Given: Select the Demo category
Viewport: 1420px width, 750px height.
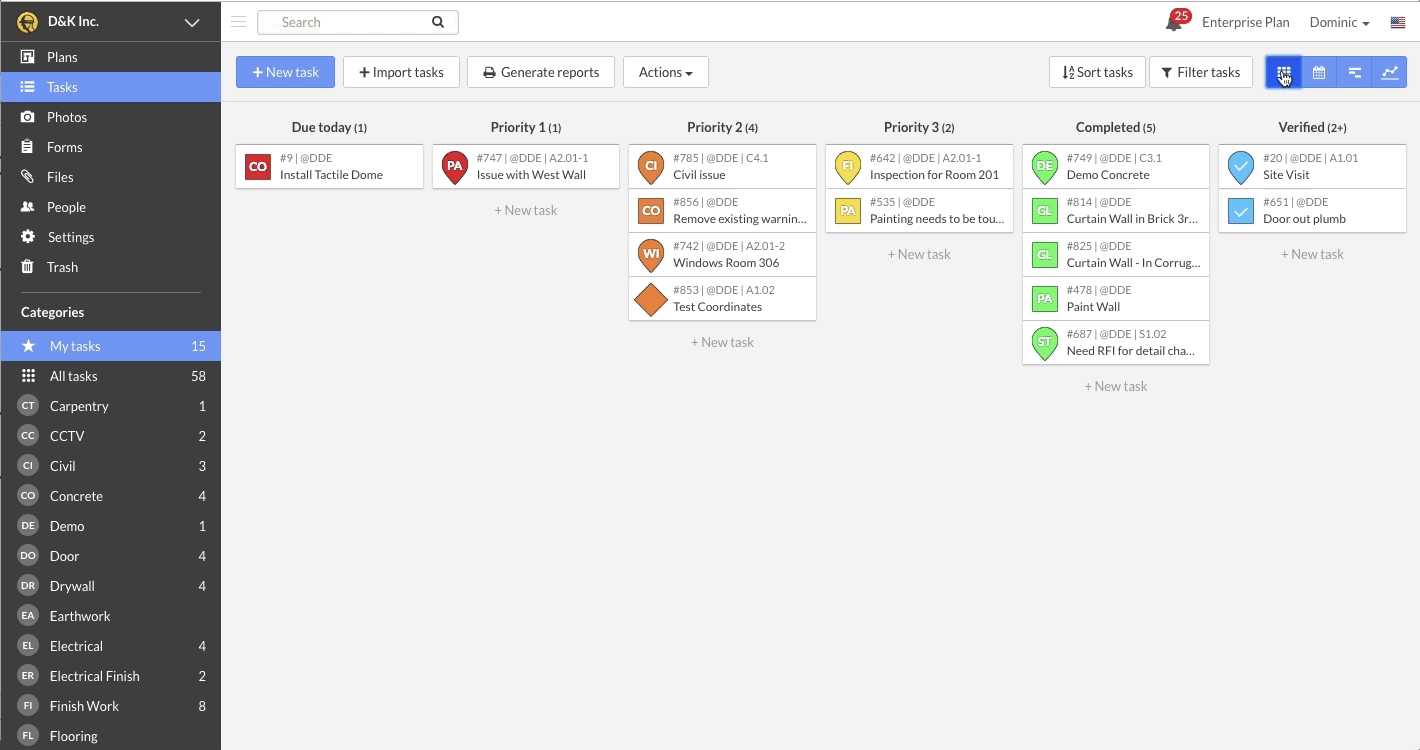Looking at the screenshot, I should pos(110,526).
